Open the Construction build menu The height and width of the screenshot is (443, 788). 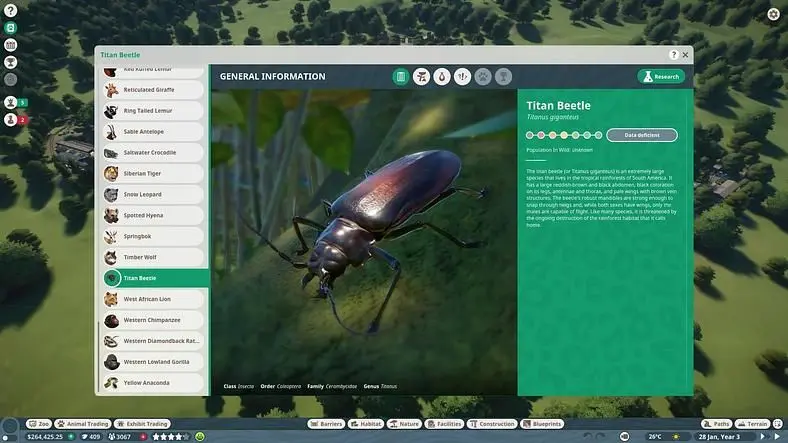492,424
